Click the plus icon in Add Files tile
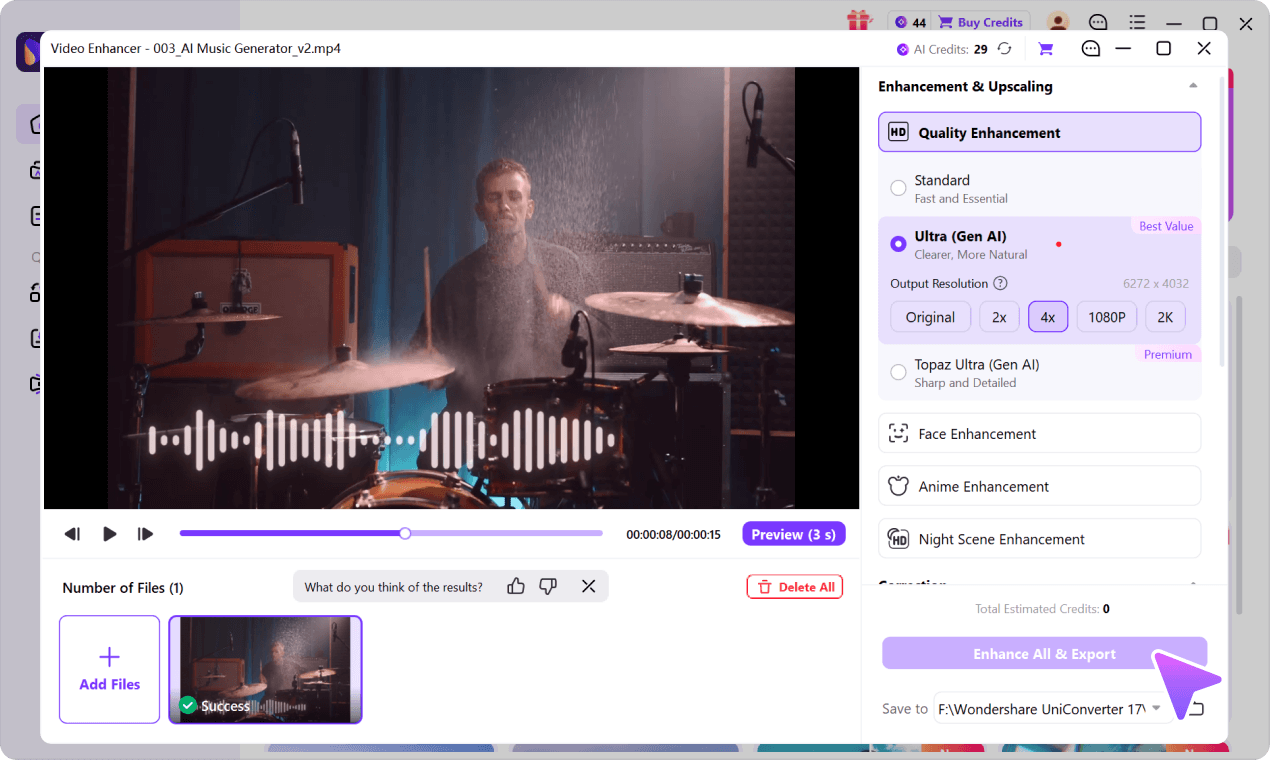 110,657
